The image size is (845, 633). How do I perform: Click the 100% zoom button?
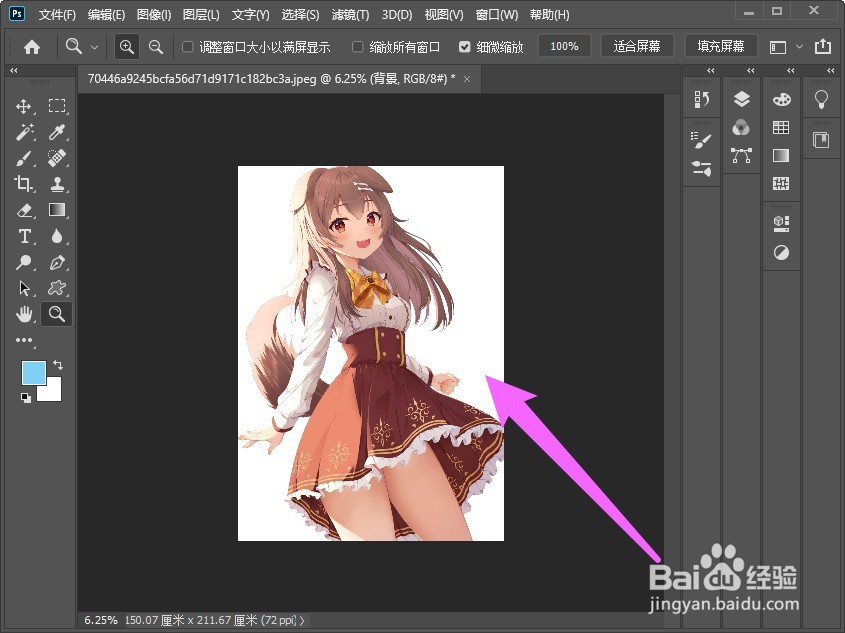[x=564, y=46]
